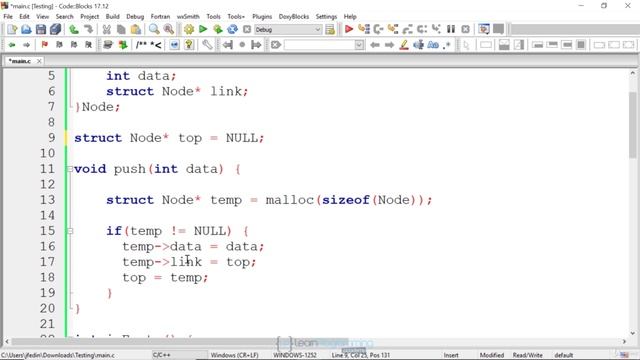The image size is (640, 360).
Task: Open the DoxyBlocks menu
Action: (294, 16)
